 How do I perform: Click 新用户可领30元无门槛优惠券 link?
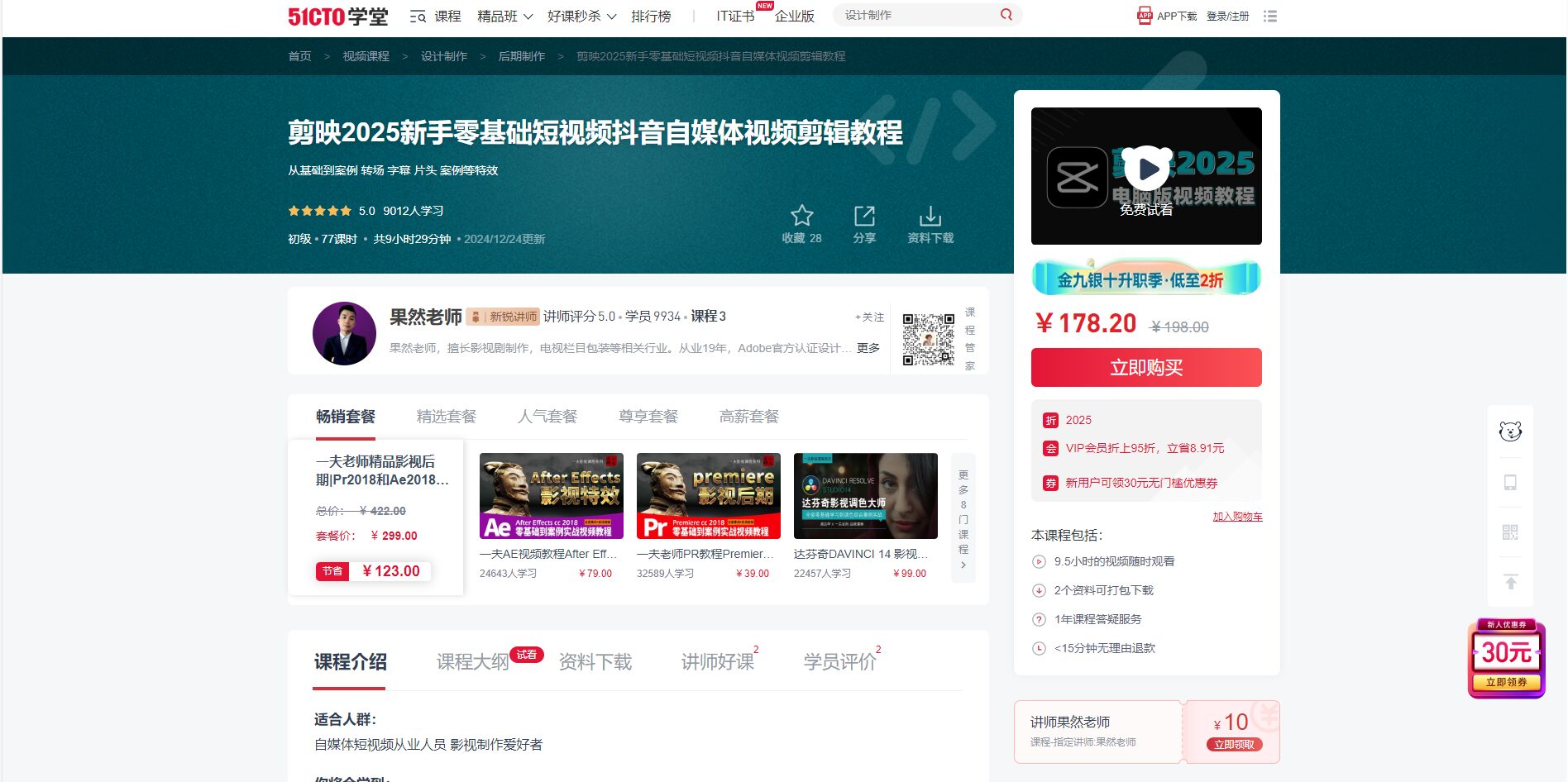pos(1141,483)
